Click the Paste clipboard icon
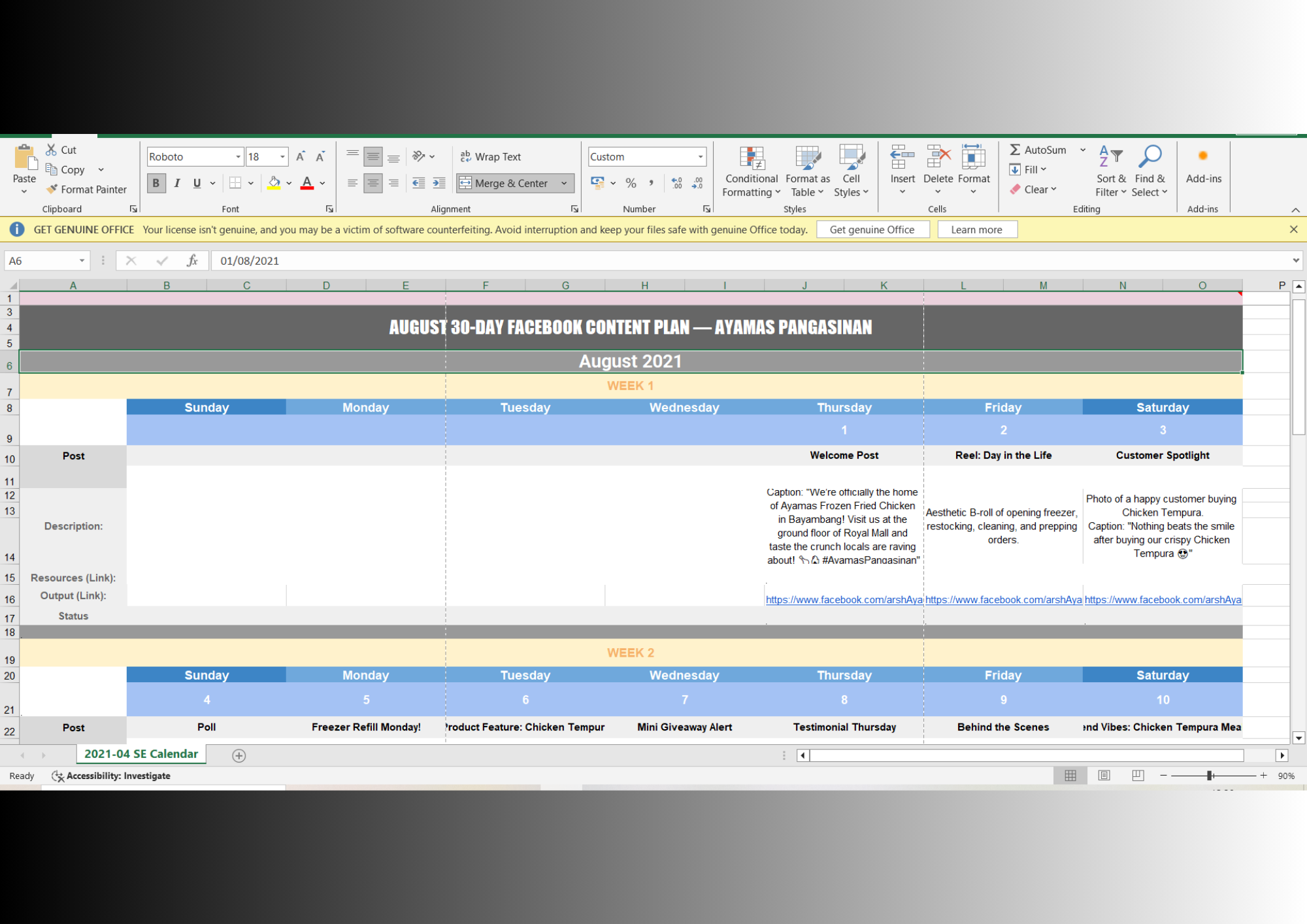The image size is (1307, 924). pos(25,157)
